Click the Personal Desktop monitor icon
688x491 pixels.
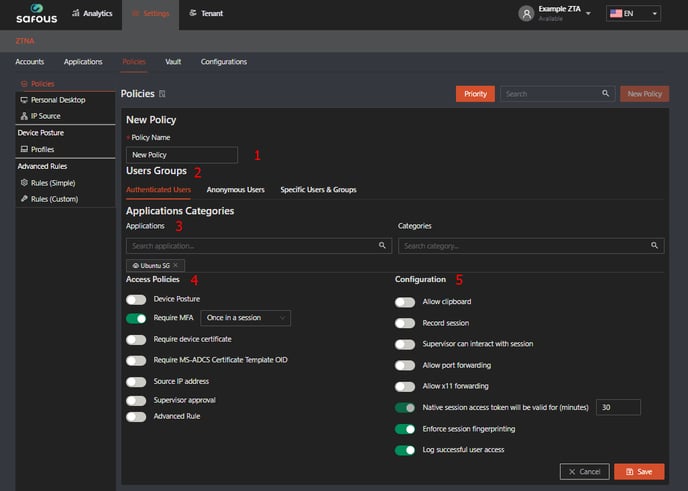point(24,100)
